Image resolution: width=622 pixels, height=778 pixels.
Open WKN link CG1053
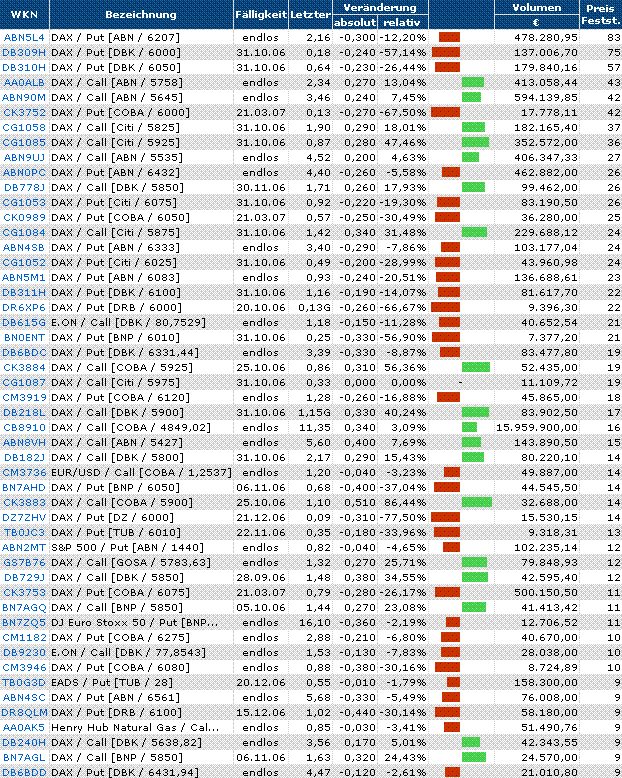coord(24,202)
